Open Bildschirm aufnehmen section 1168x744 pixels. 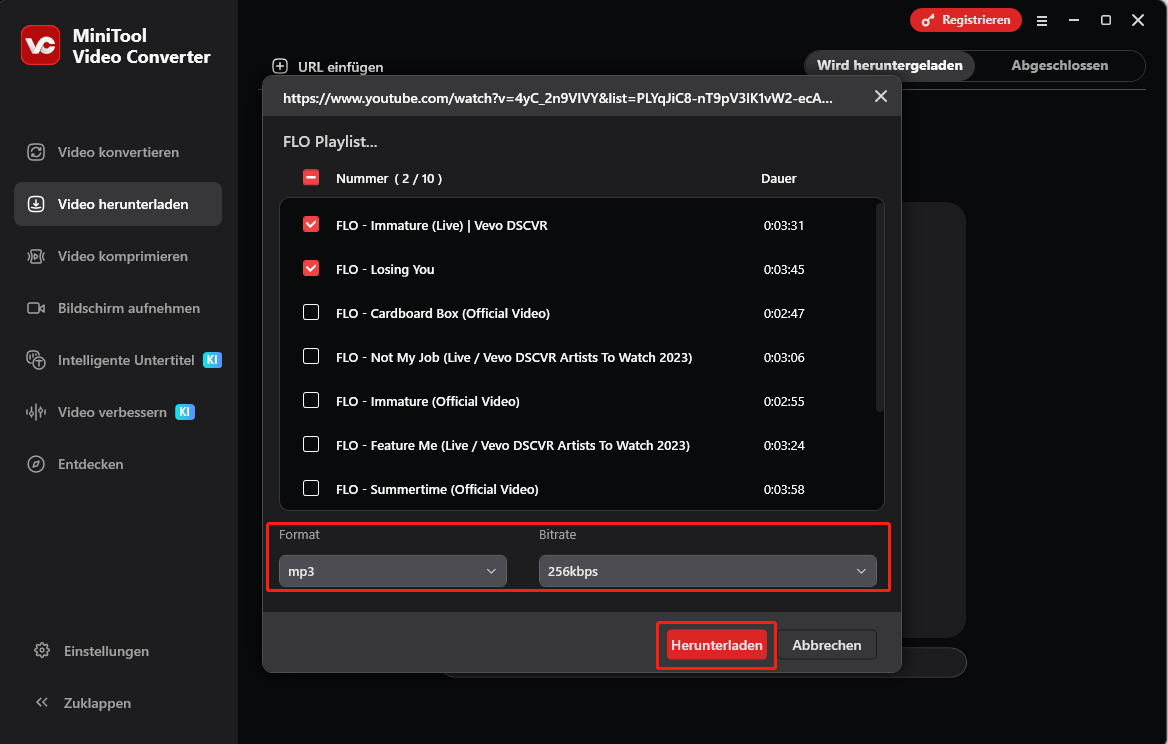tap(118, 308)
